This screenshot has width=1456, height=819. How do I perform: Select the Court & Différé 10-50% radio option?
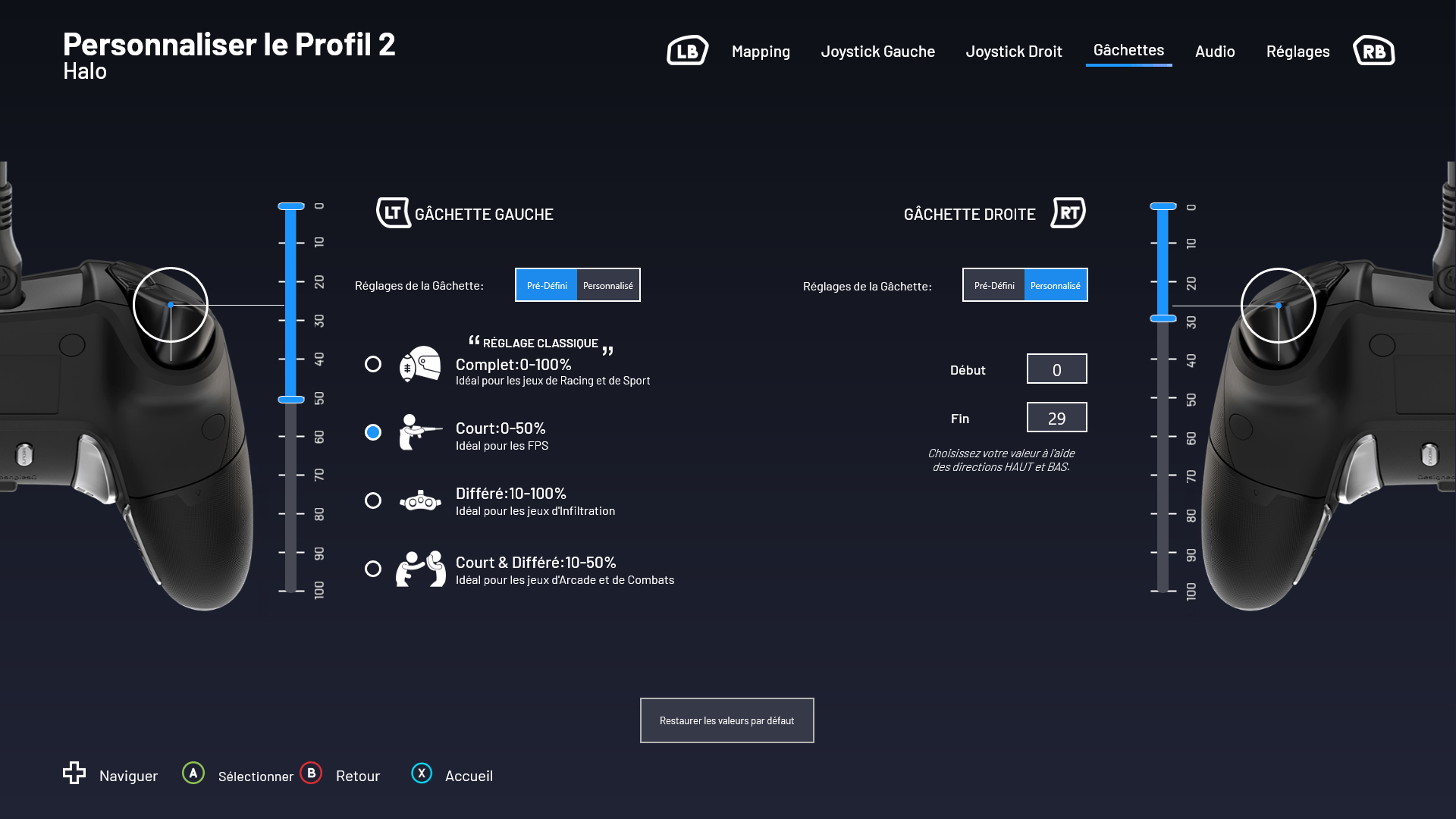(373, 569)
